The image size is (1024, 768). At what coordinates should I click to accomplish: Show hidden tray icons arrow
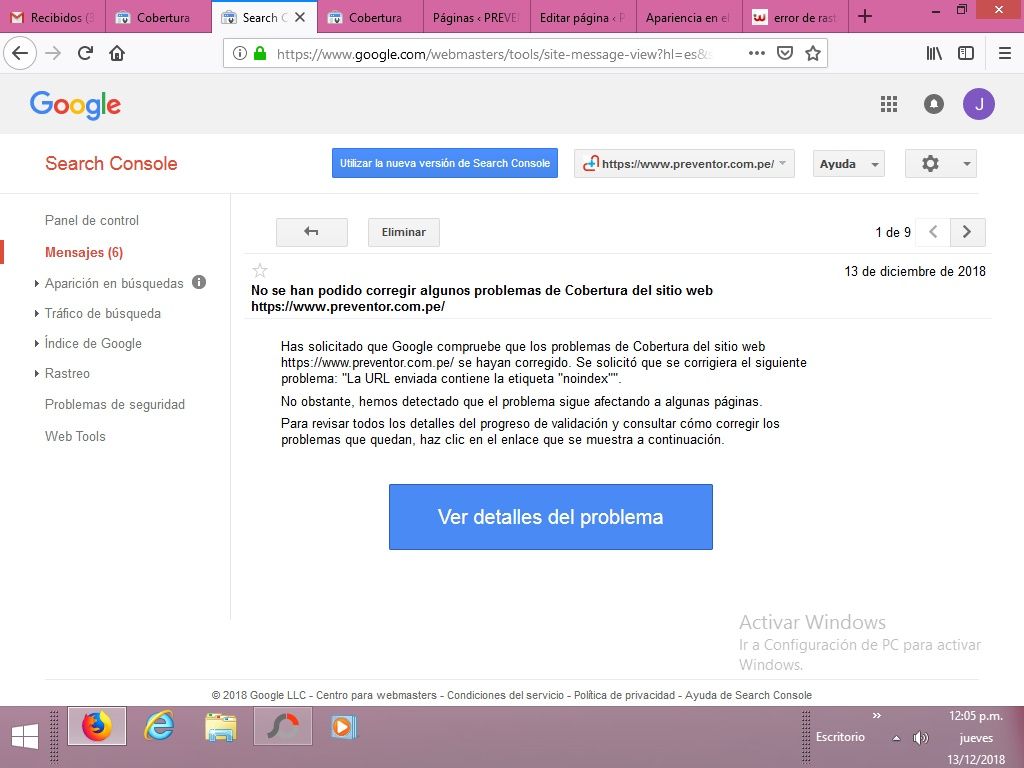click(897, 739)
